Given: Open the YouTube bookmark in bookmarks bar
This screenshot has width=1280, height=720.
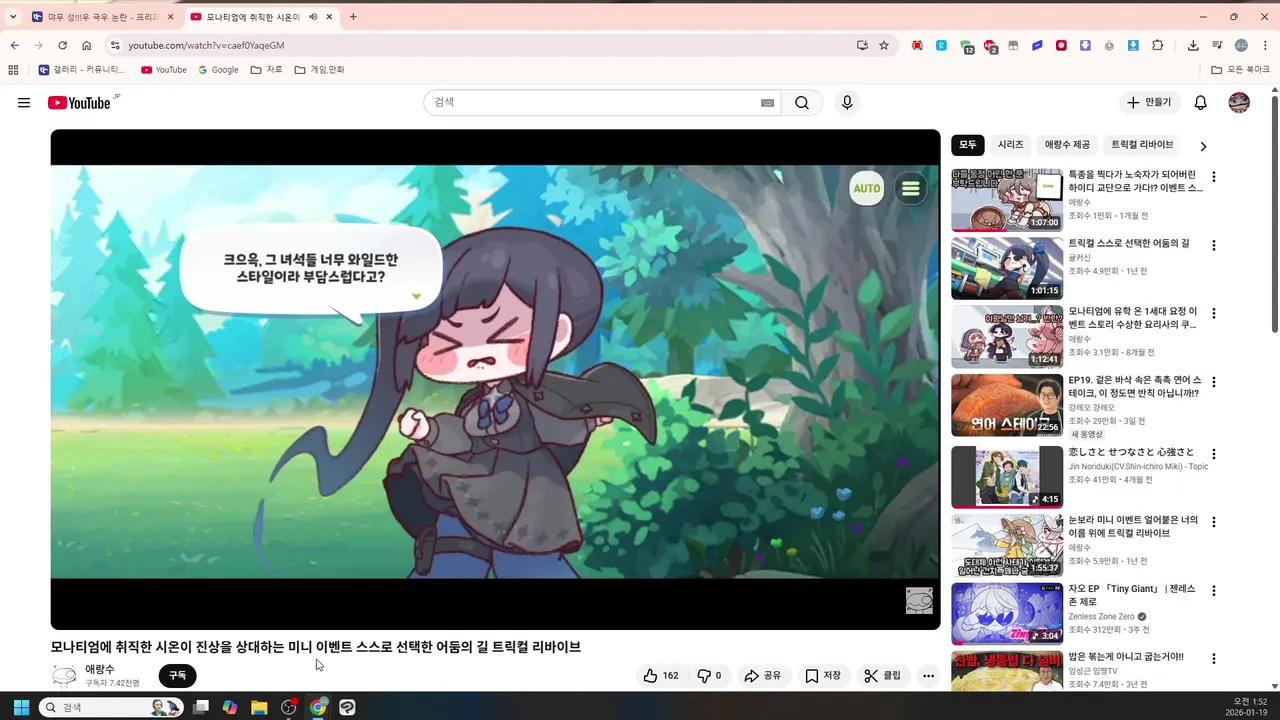Looking at the screenshot, I should pyautogui.click(x=163, y=70).
